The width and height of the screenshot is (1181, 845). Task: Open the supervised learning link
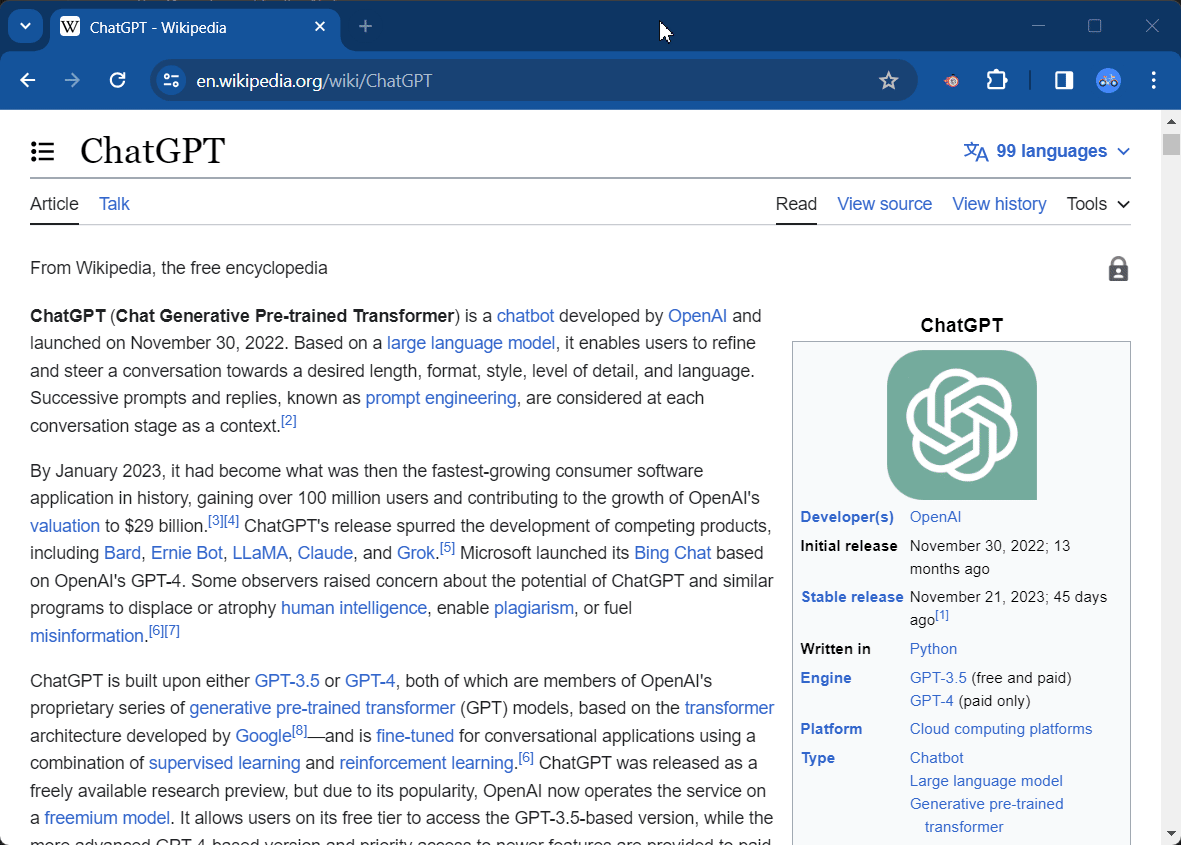[224, 763]
